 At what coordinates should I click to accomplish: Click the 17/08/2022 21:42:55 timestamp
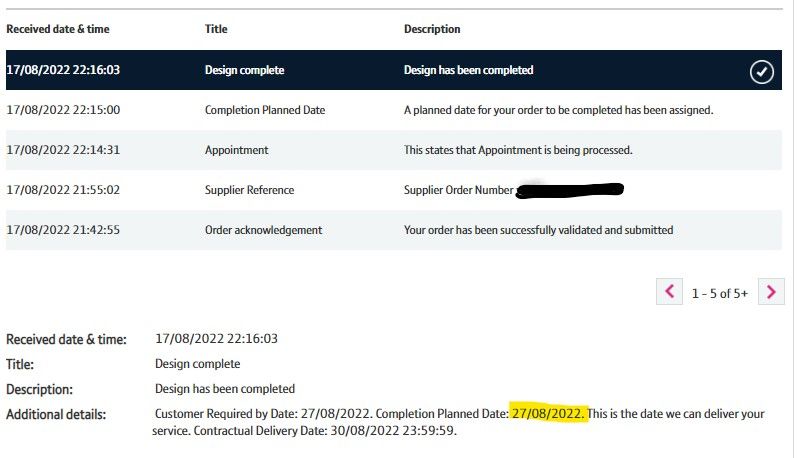63,230
